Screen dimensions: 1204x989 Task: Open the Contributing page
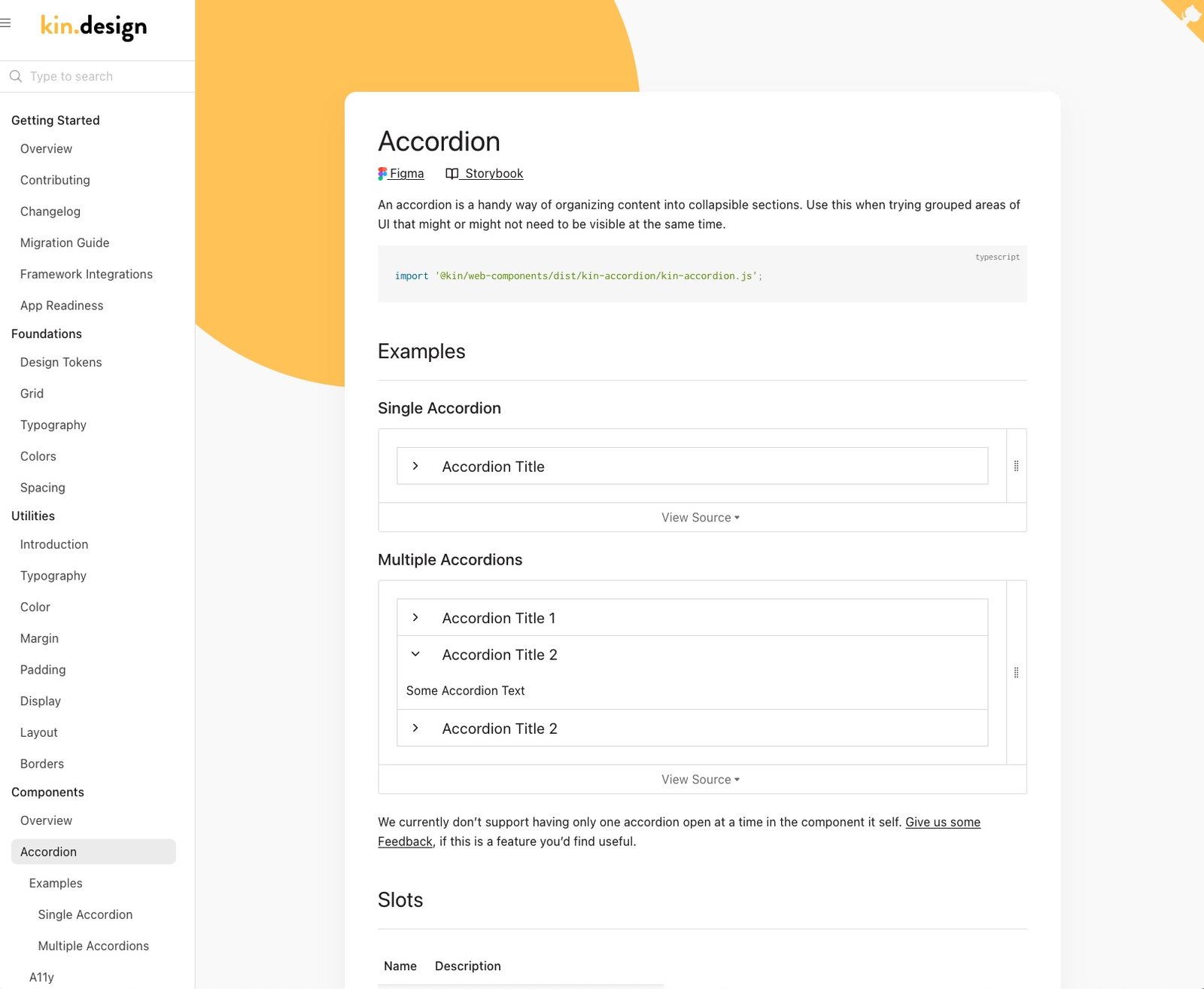(x=55, y=180)
